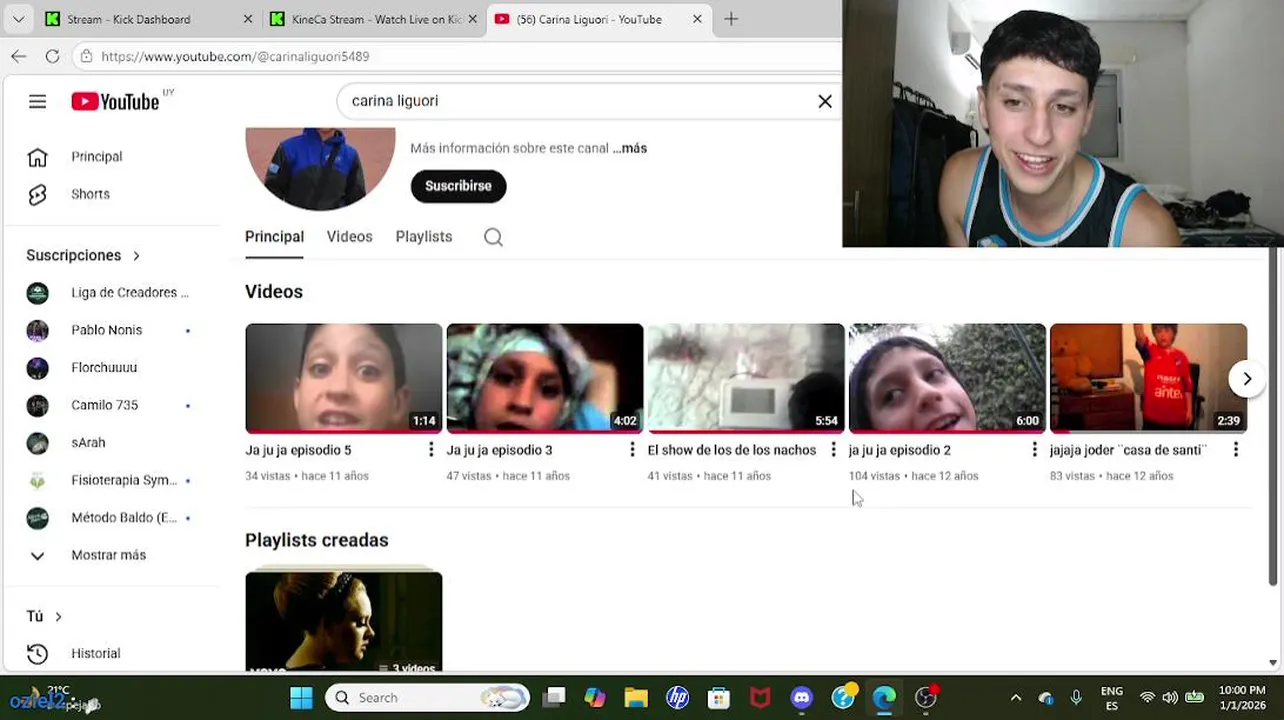Close the Stream - Kick Dashboard tab

(248, 19)
